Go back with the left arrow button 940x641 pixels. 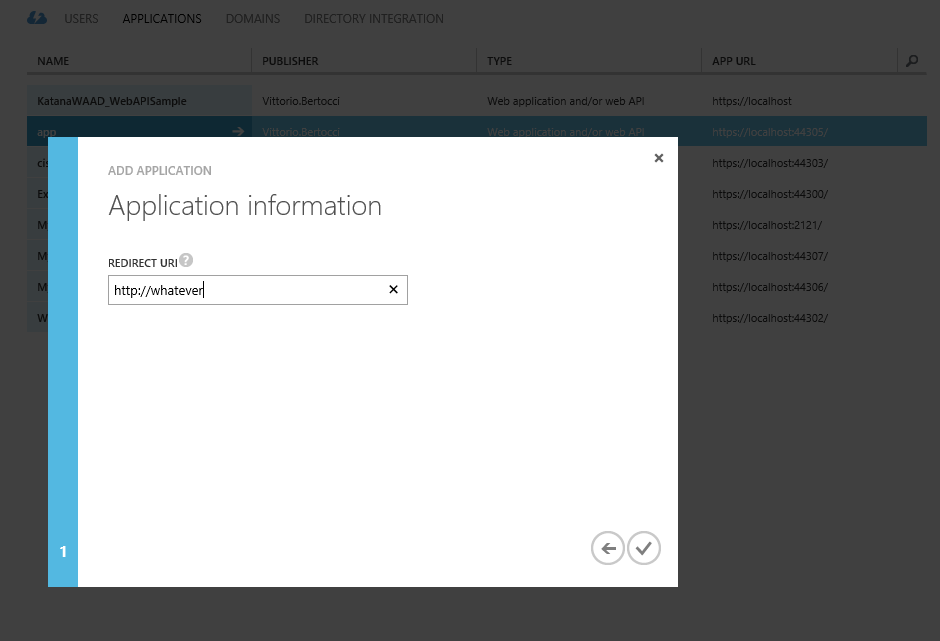pos(608,548)
